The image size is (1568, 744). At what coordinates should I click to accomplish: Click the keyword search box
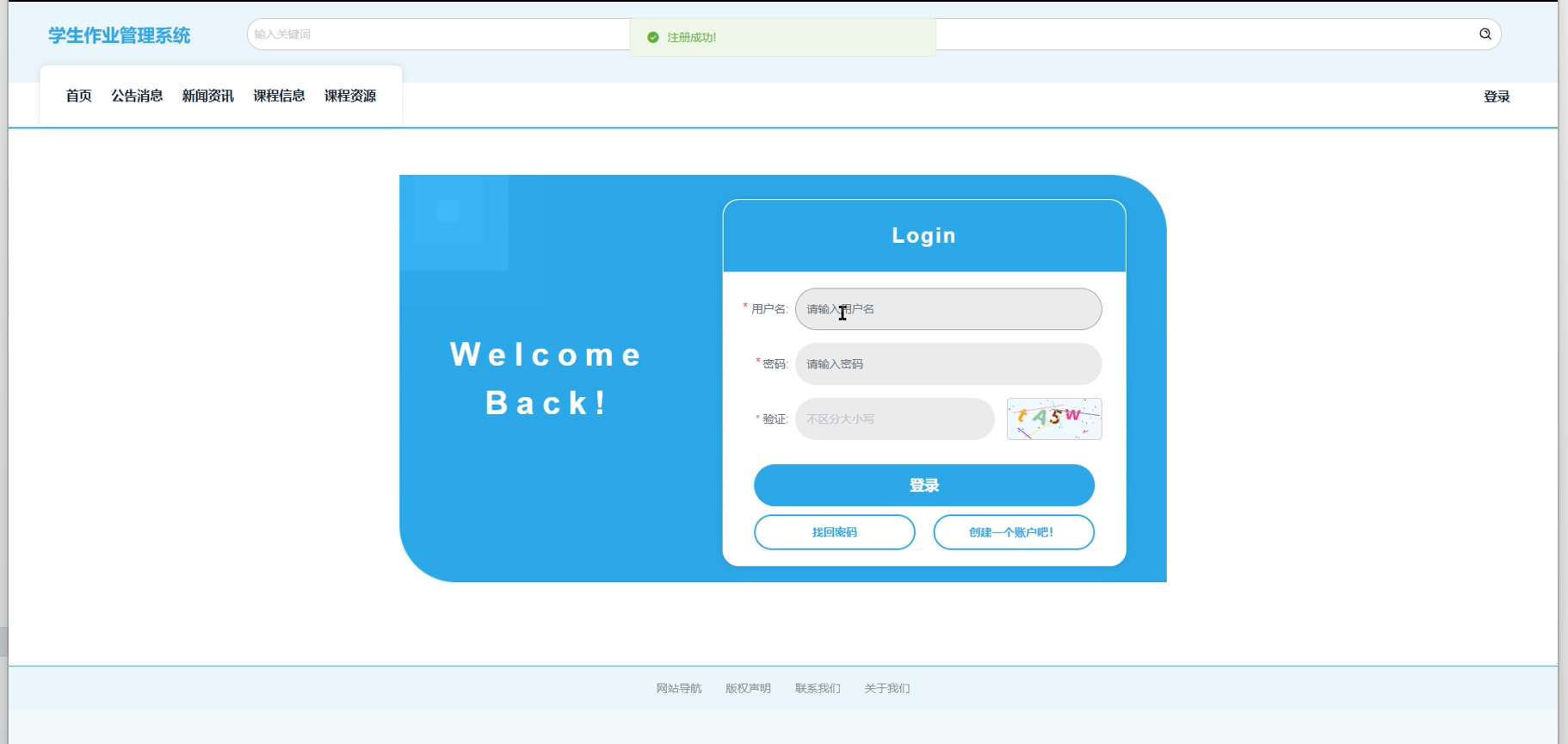click(874, 34)
